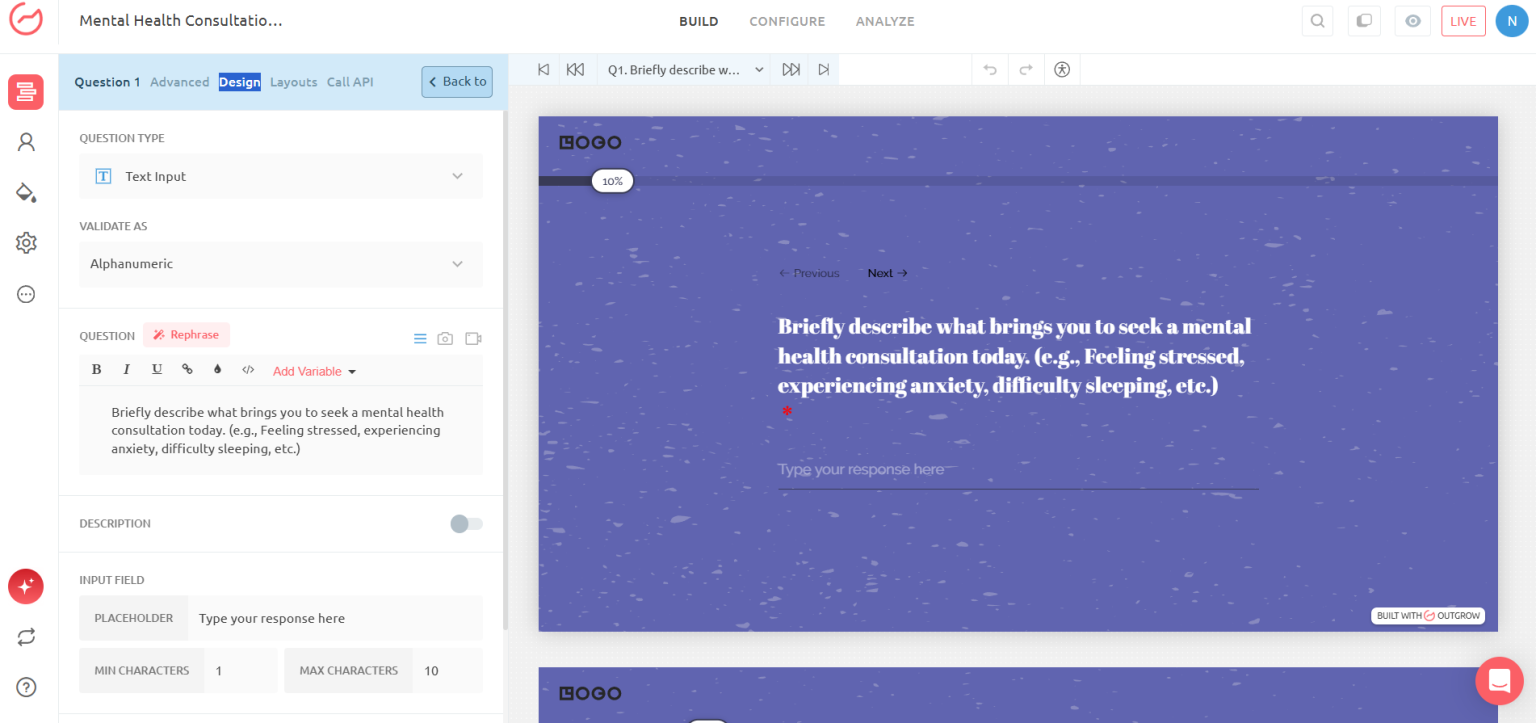Open the accessibility icon in toolbar

point(1062,70)
